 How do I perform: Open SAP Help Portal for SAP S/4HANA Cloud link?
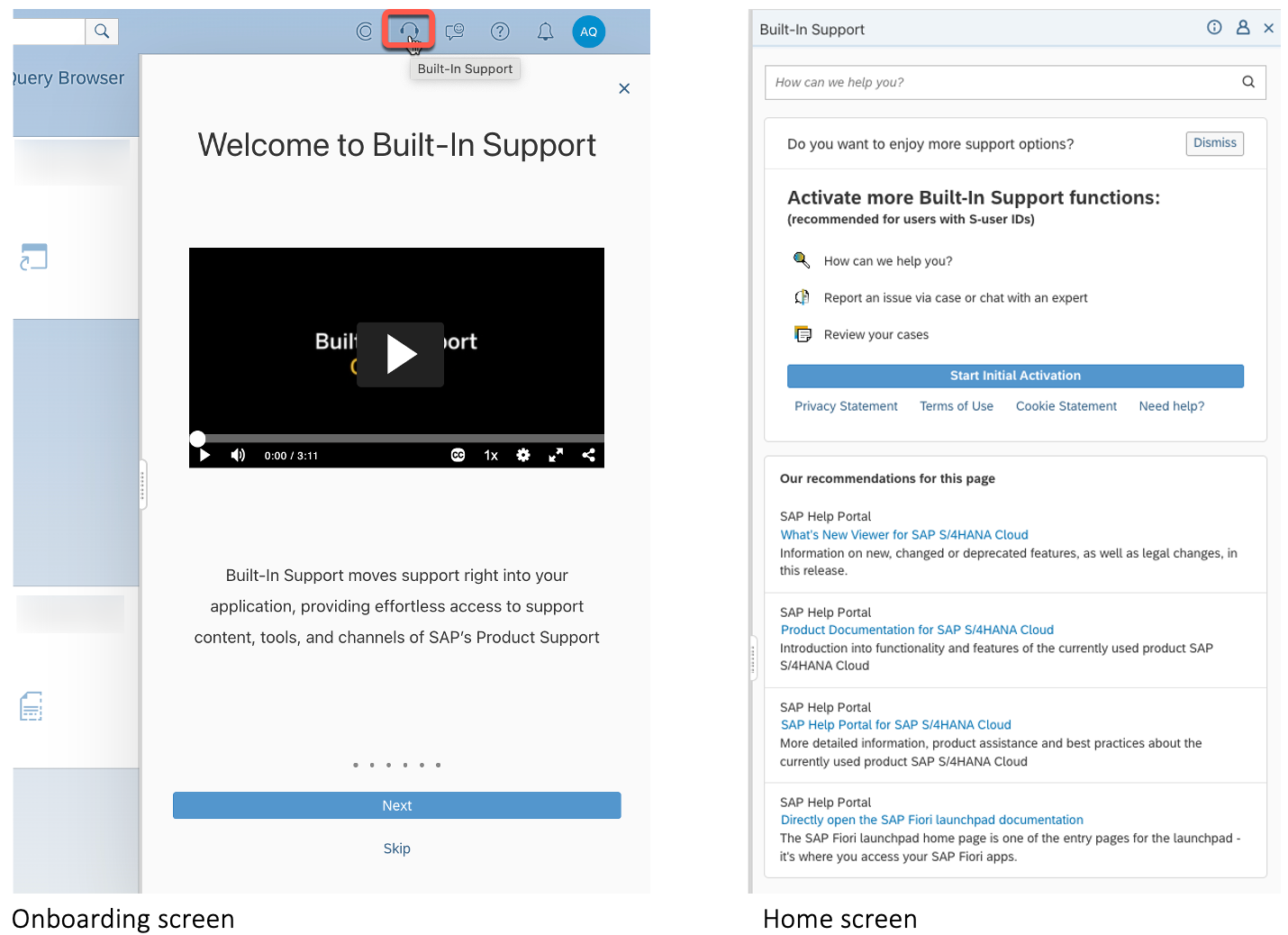click(x=895, y=725)
